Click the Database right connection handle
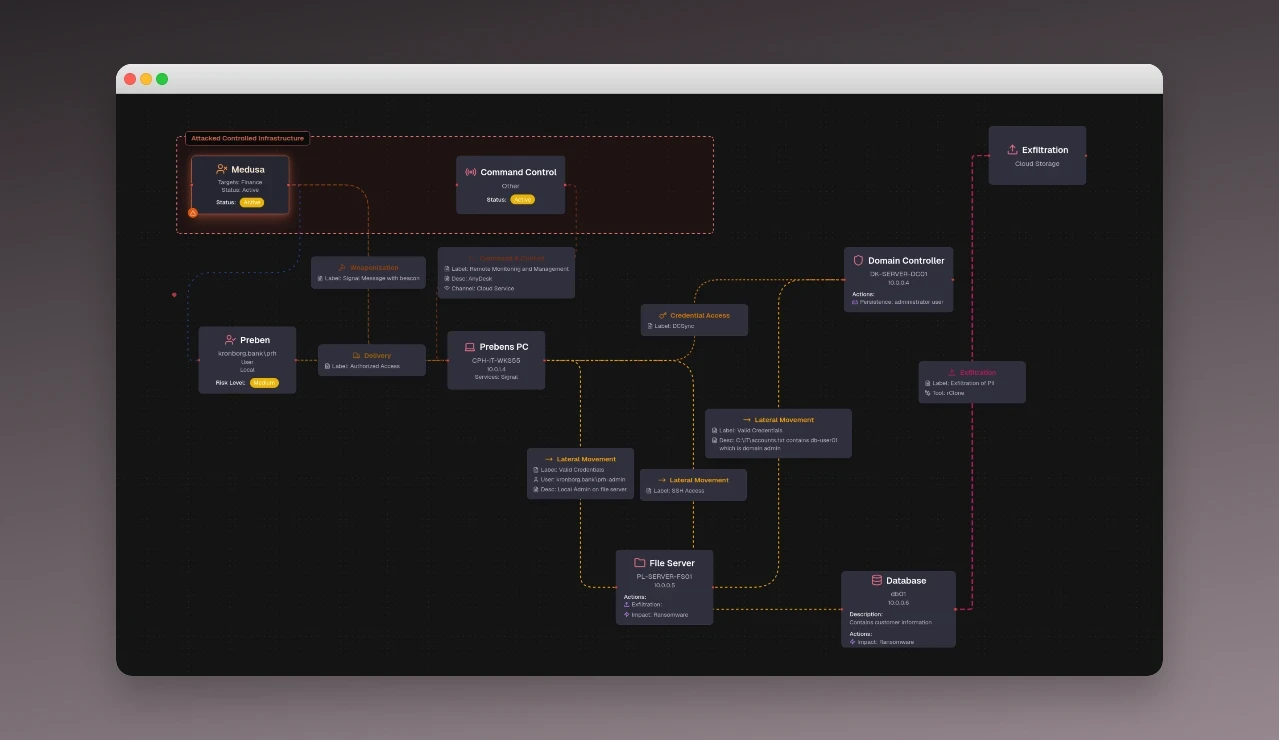 956,609
